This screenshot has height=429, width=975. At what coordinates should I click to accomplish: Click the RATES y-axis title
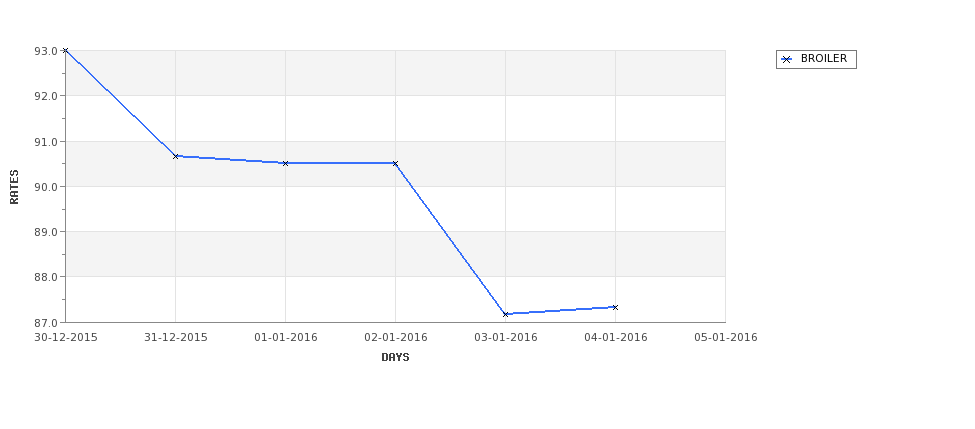click(14, 187)
